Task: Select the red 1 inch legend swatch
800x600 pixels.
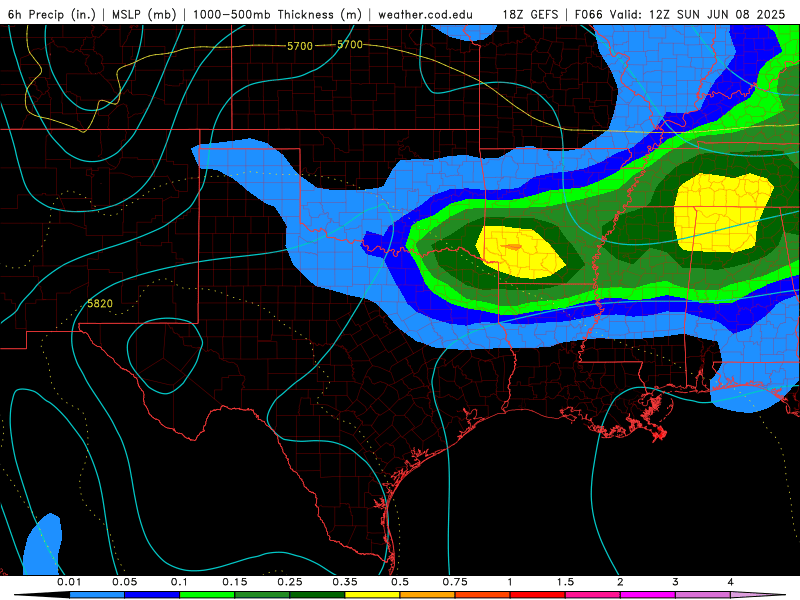Action: (538, 595)
